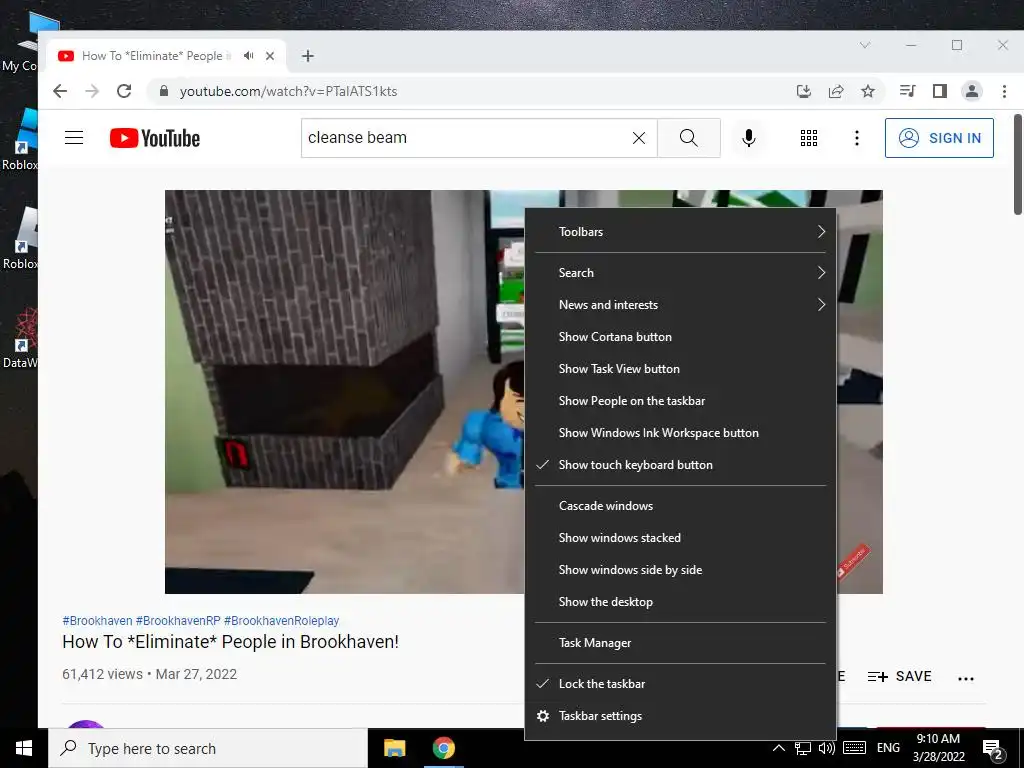
Task: Open the #Brookhaven hashtag link
Action: (x=97, y=620)
